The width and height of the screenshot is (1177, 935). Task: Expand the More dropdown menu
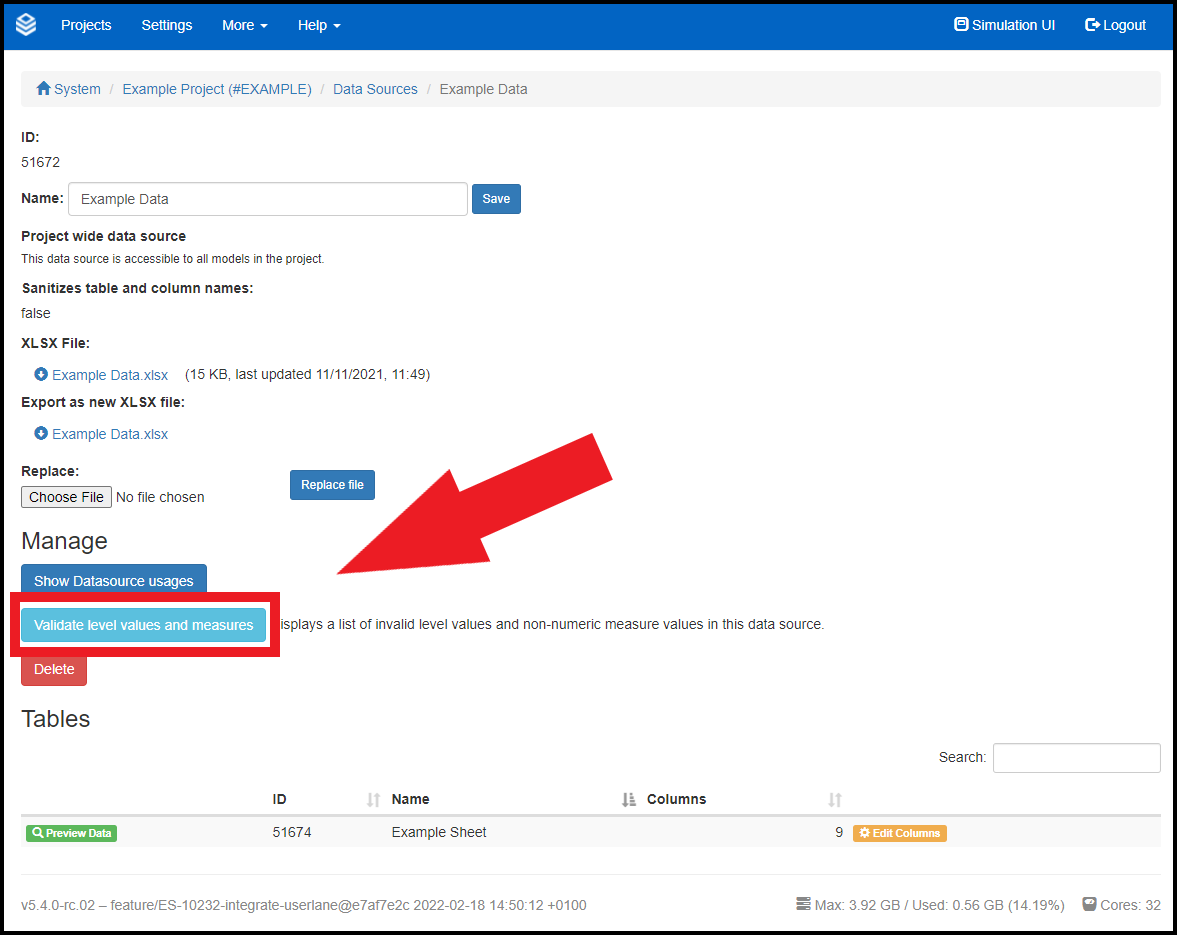[x=244, y=25]
